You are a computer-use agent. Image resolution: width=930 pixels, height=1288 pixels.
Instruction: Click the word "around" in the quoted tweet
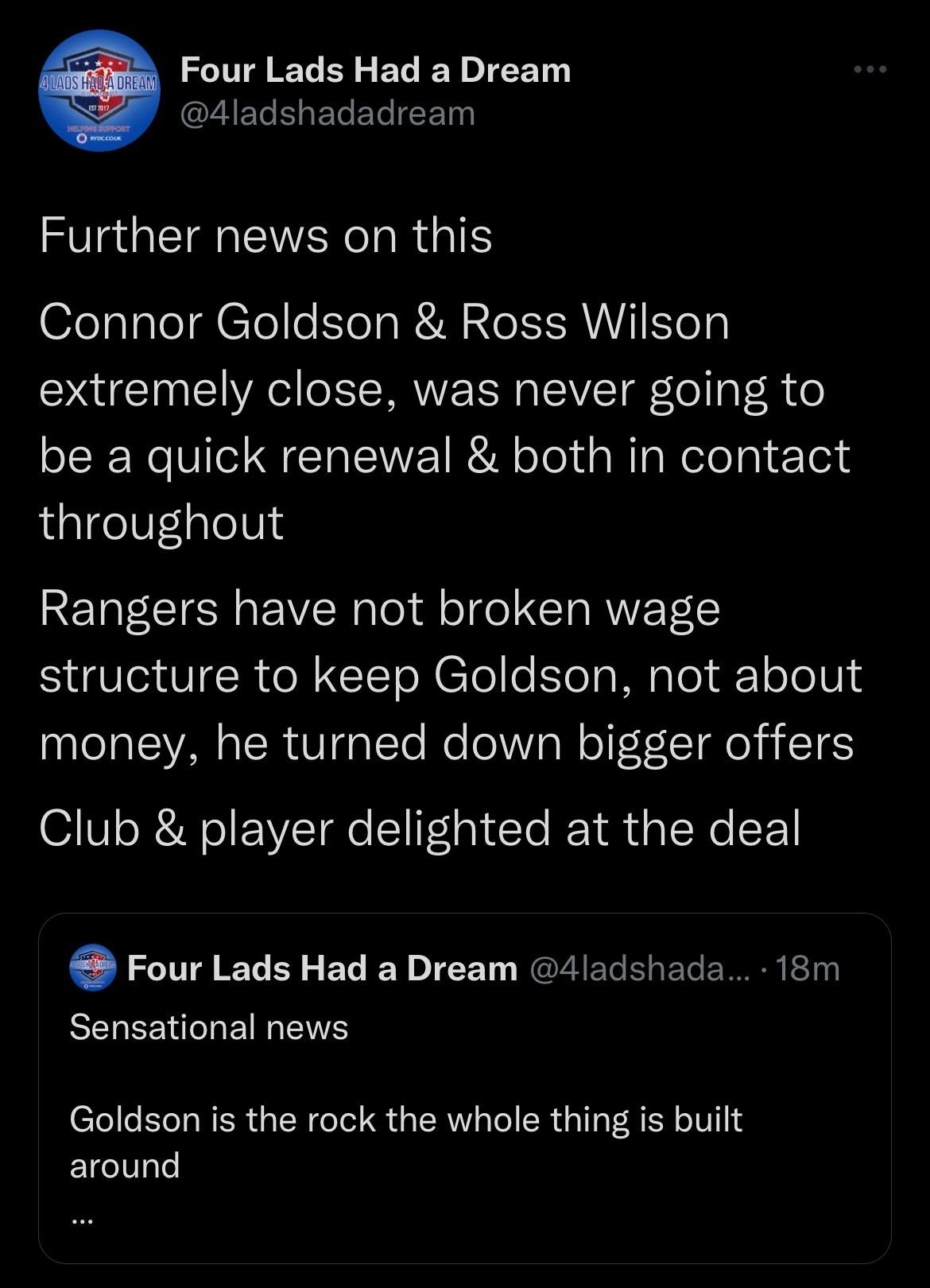[125, 1166]
